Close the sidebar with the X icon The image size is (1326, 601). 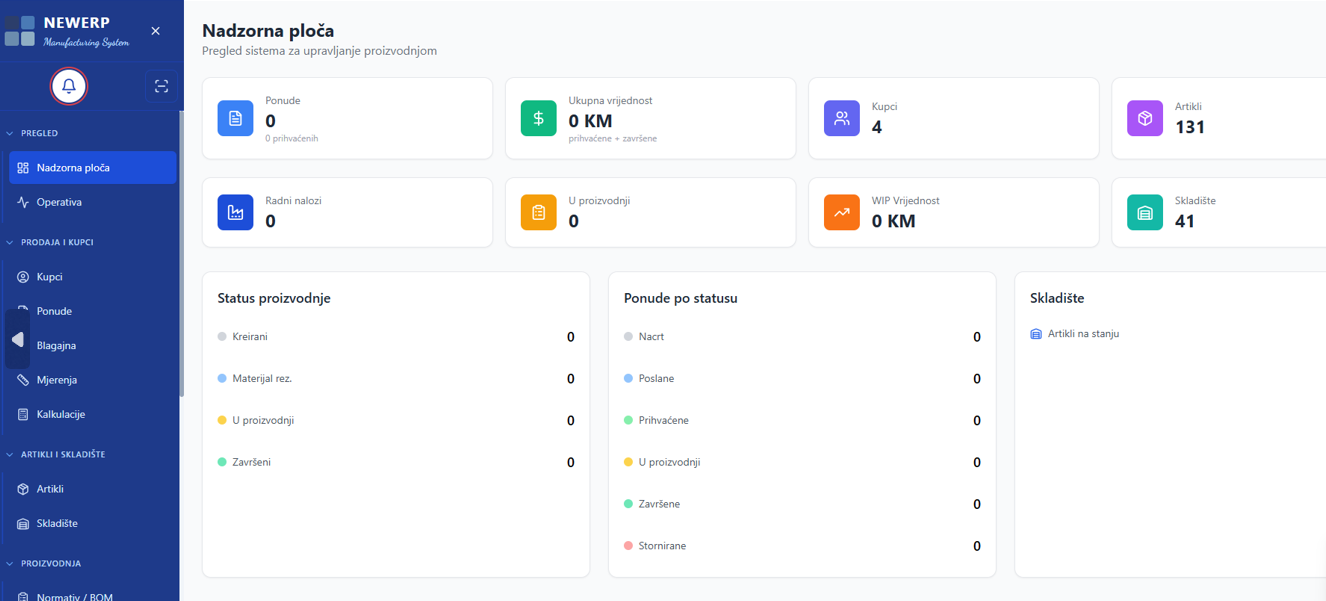point(155,31)
